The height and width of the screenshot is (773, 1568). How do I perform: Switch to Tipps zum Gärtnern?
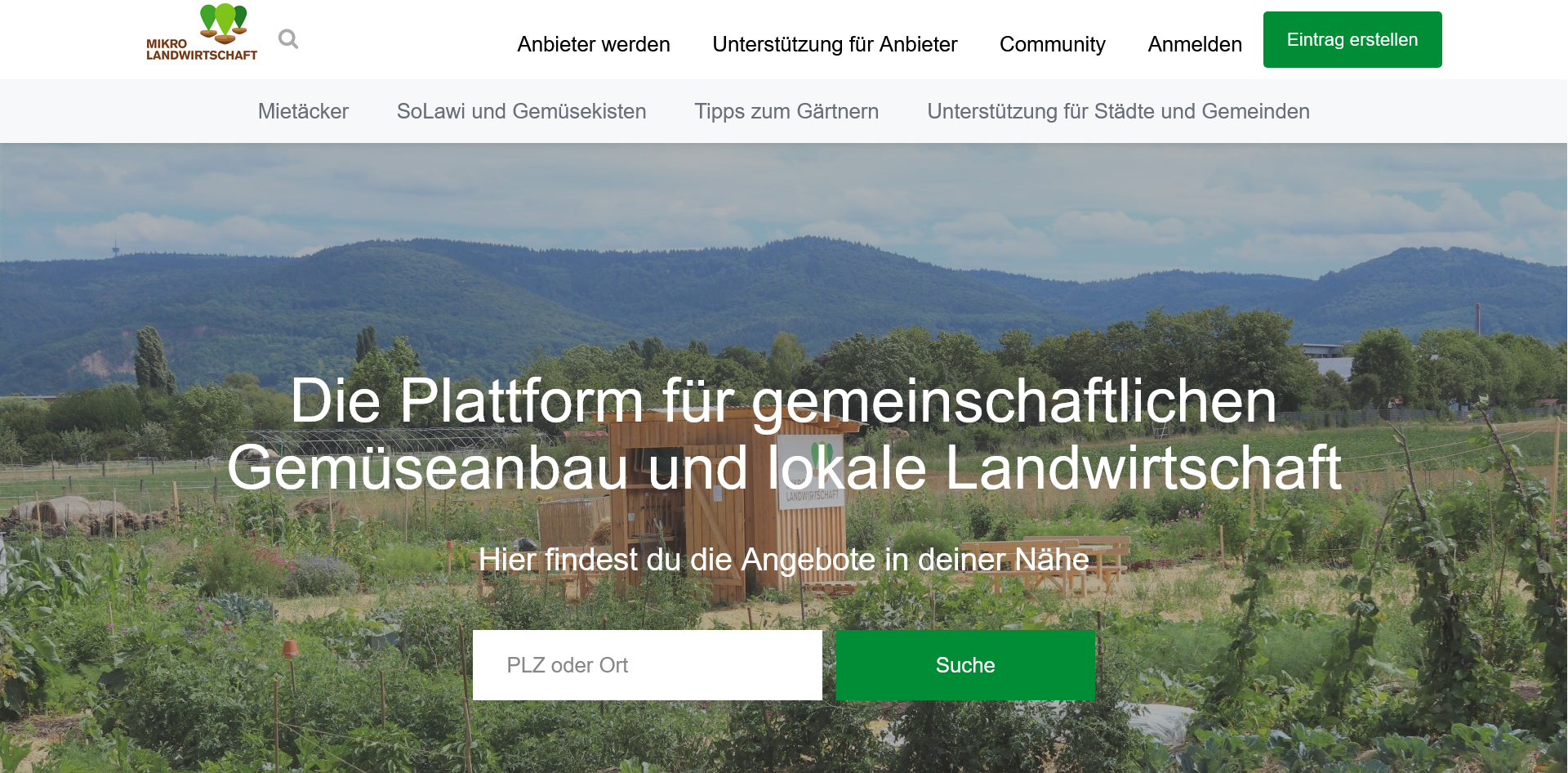click(x=786, y=111)
